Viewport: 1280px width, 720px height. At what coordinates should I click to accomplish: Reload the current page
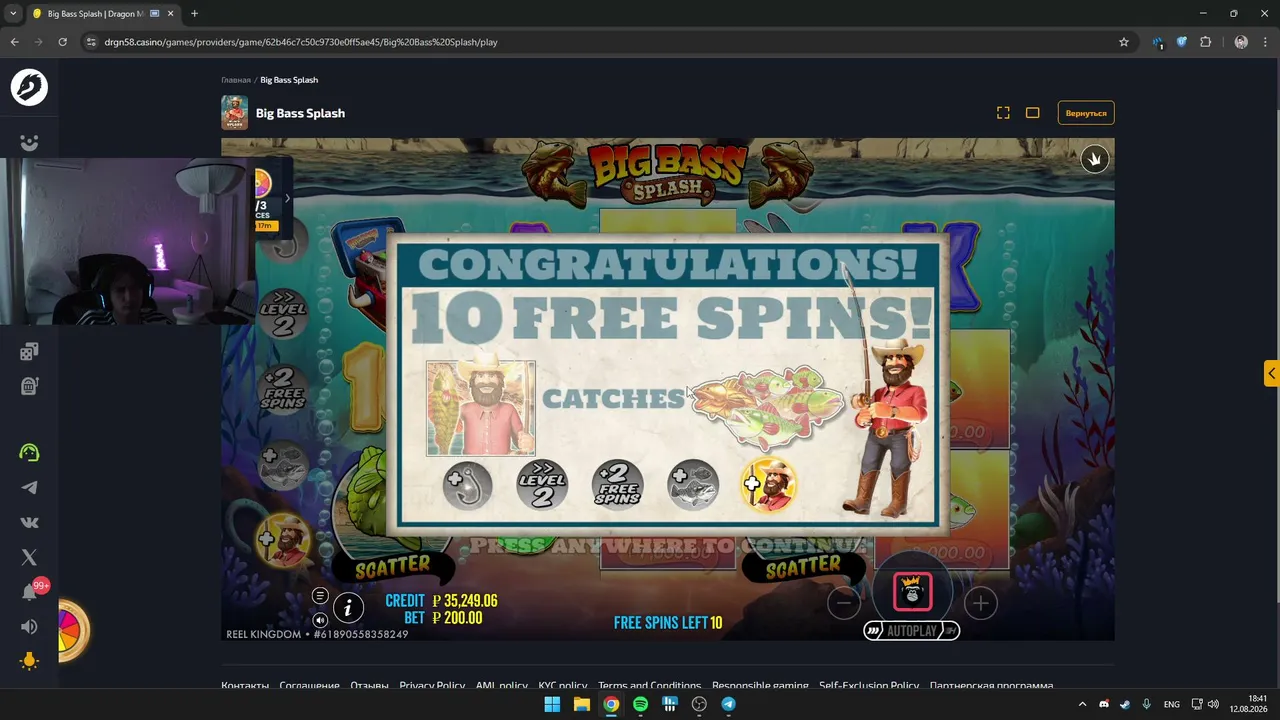(x=62, y=42)
